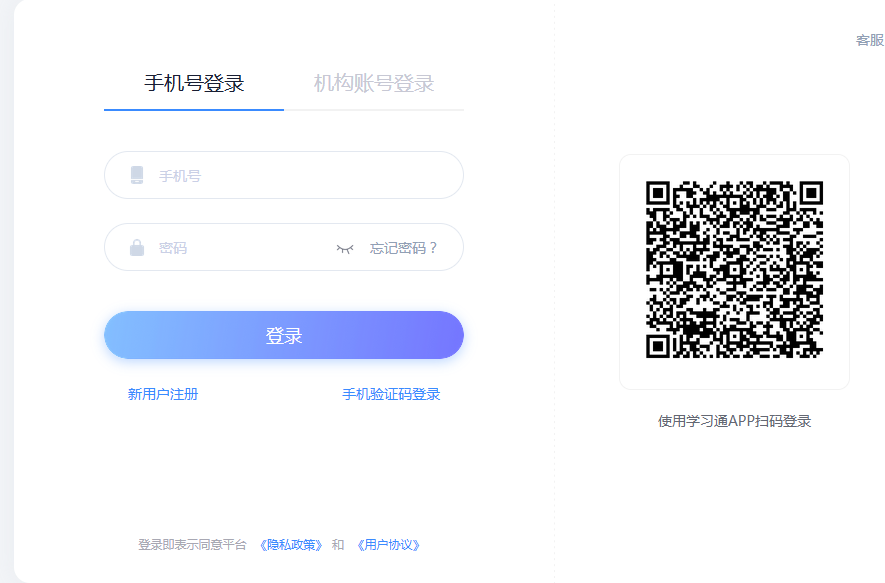Open the 忘记密码？ link
Screen dimensions: 885x583
[x=404, y=248]
